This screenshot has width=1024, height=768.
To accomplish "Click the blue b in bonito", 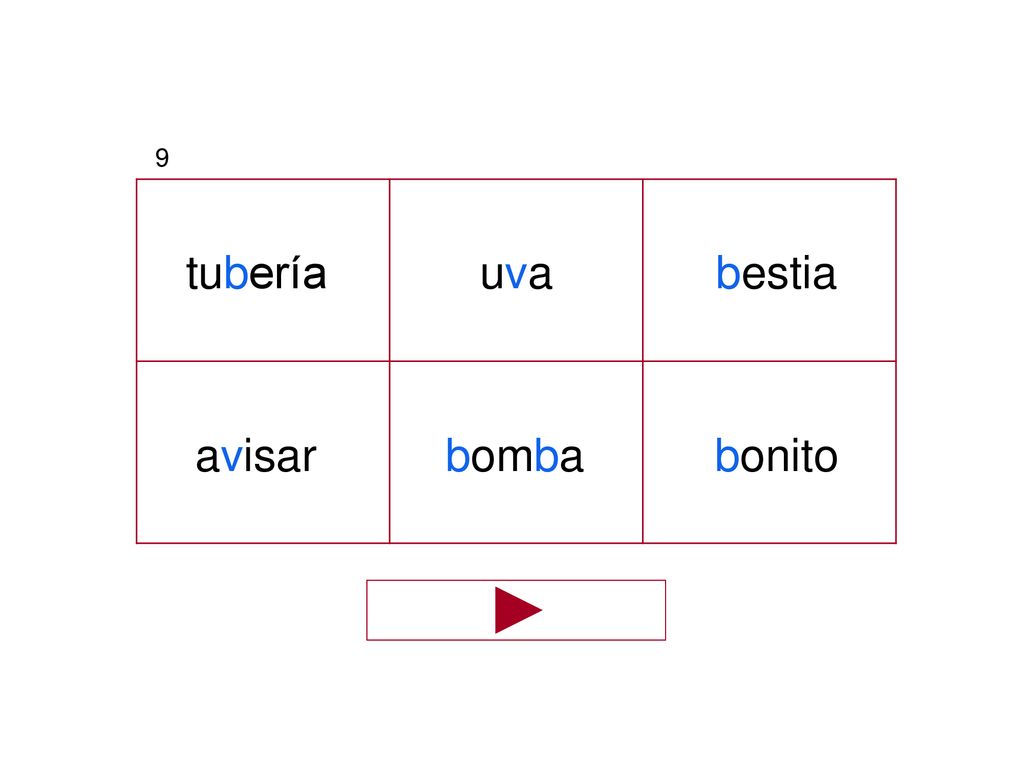I will coord(728,455).
